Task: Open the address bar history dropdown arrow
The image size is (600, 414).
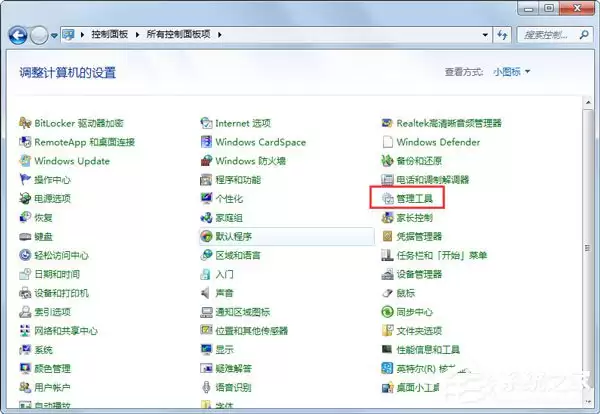Action: point(485,35)
